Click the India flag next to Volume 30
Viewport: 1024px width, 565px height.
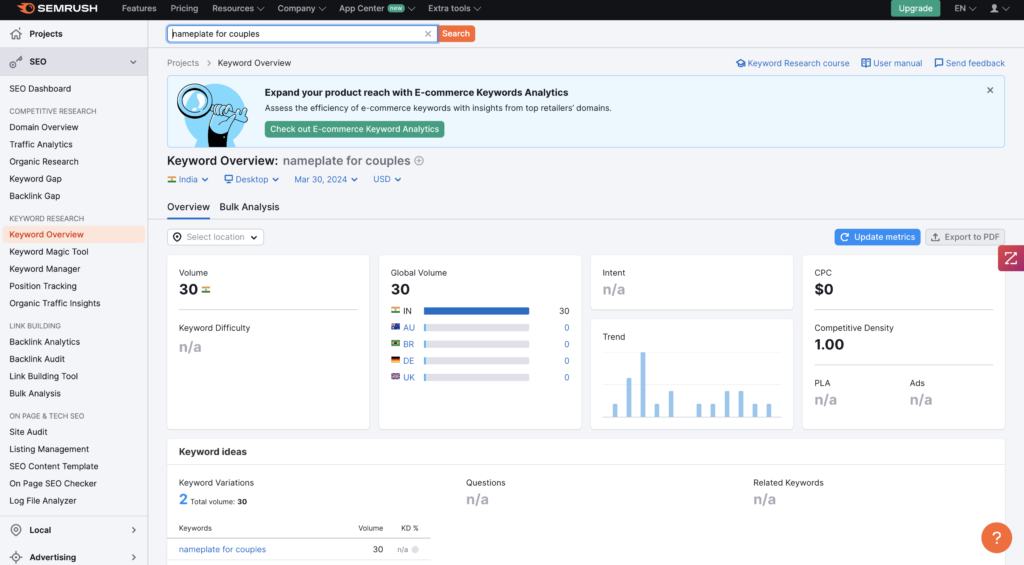coord(206,290)
